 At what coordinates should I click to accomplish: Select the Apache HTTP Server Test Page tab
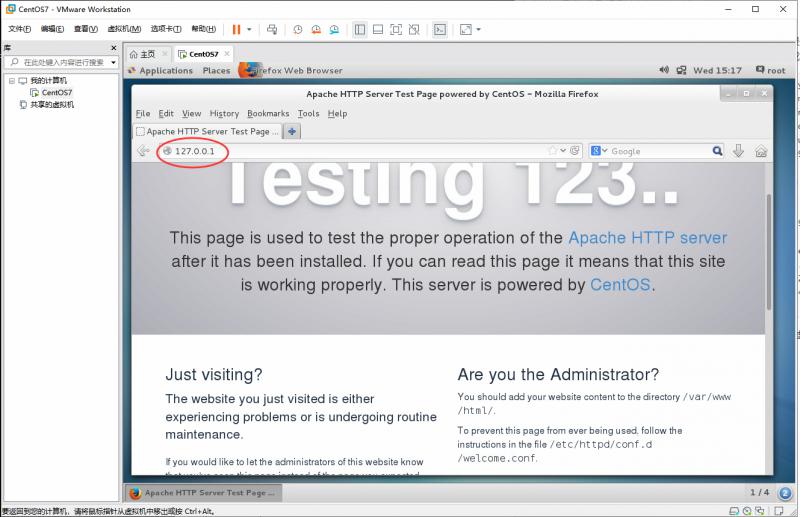207,131
